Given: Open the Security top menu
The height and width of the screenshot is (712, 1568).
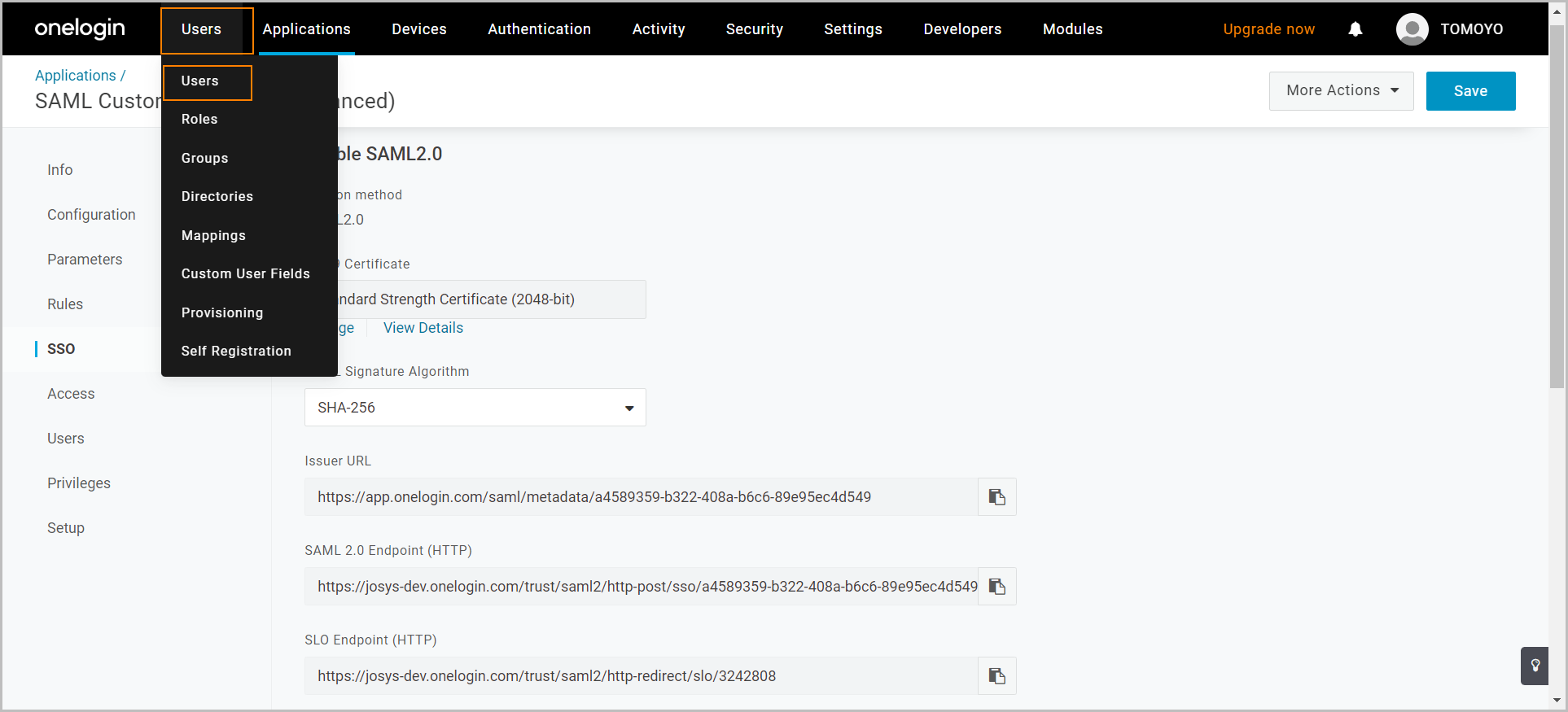Looking at the screenshot, I should 755,29.
